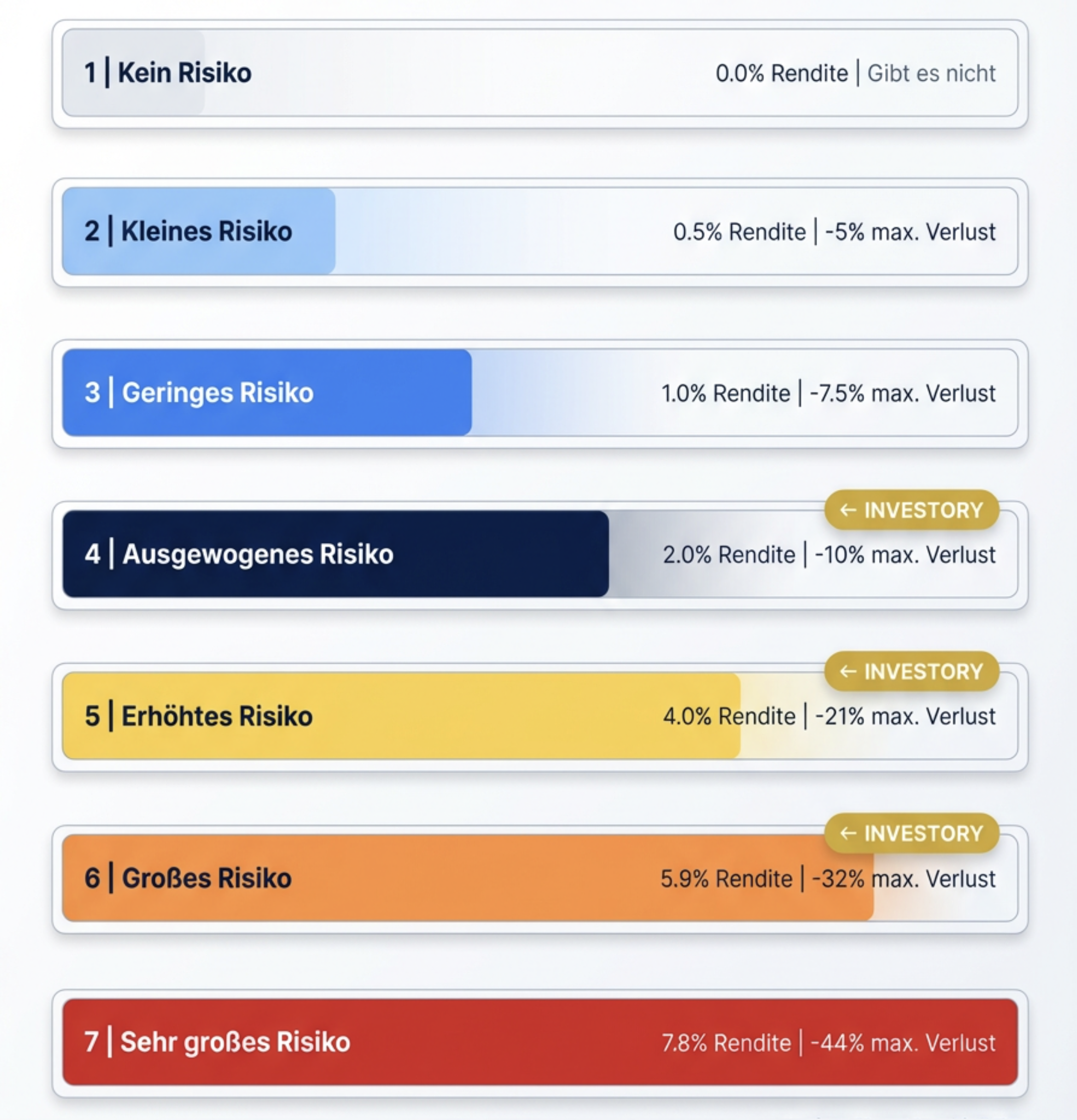The height and width of the screenshot is (1120, 1077).
Task: Click the arrow icon in Ausgewogenes Risiko's INVESTORY badge
Action: point(848,510)
